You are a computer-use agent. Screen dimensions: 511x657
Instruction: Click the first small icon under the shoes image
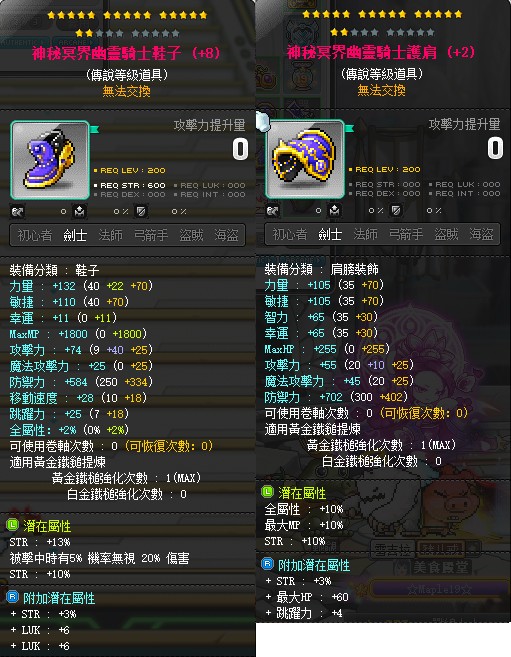tap(18, 212)
